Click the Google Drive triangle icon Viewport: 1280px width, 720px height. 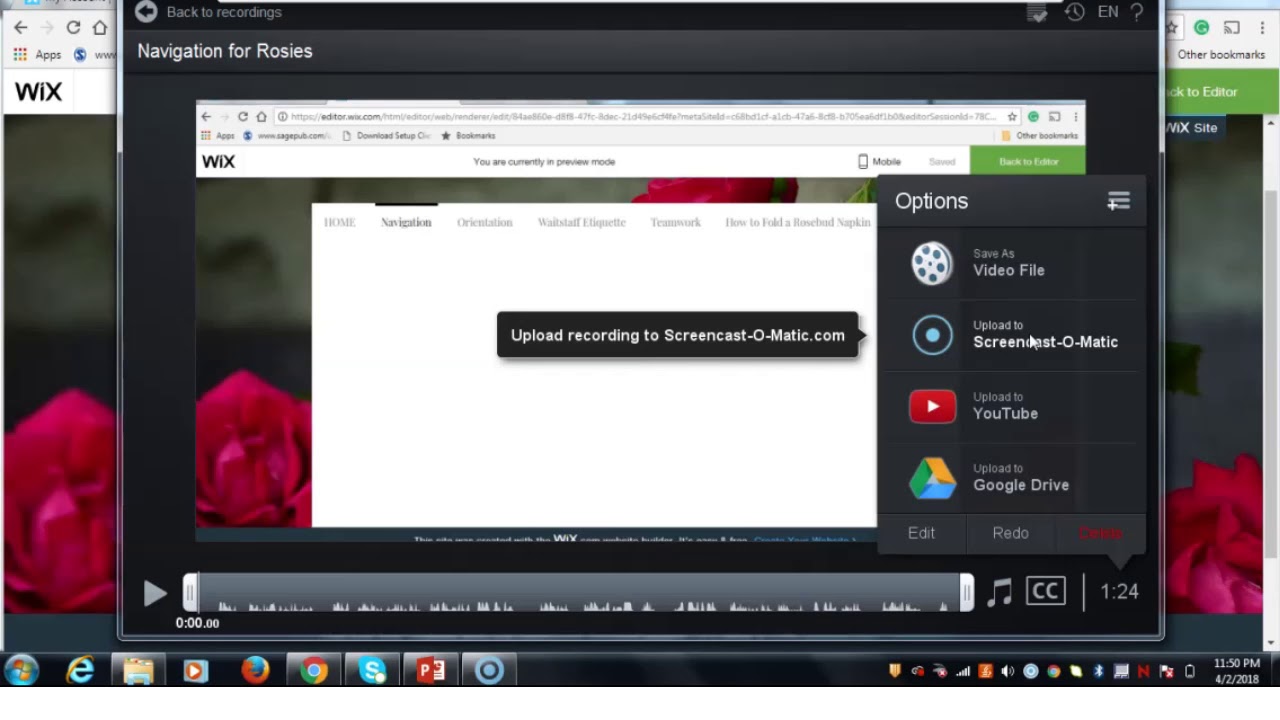(x=932, y=478)
